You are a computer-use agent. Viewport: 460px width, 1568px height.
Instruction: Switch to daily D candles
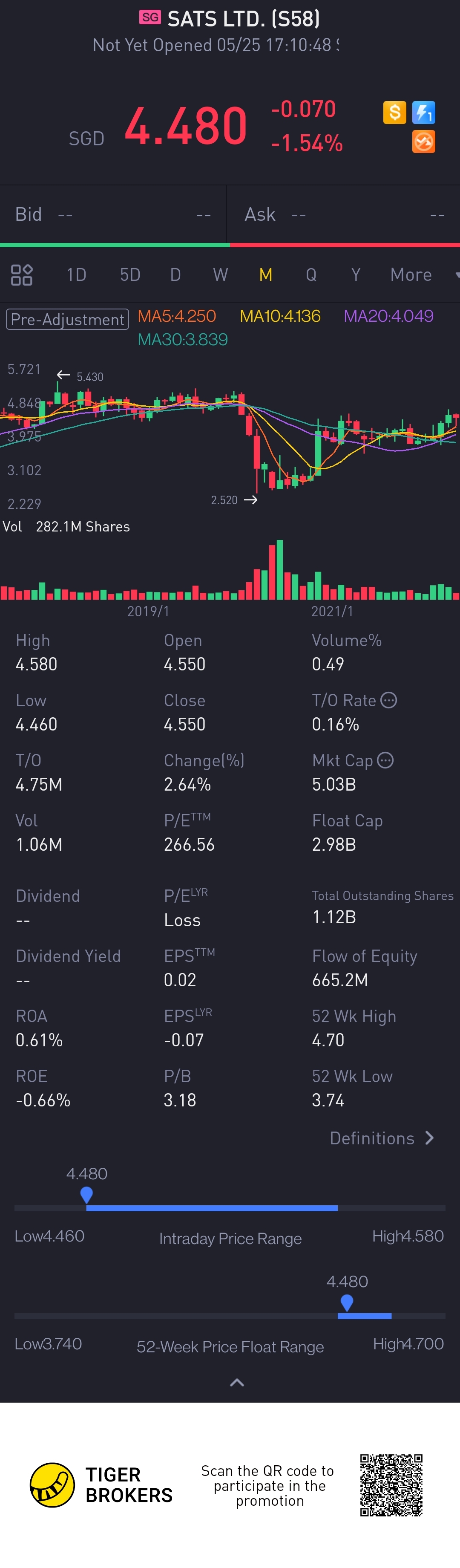(175, 275)
